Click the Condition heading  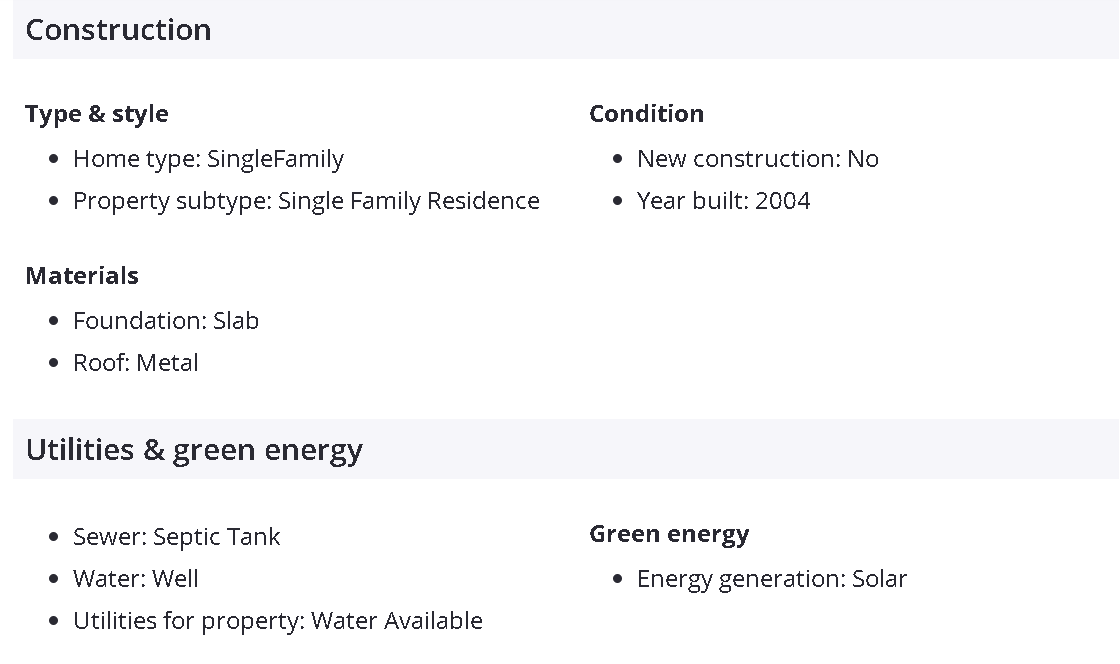[646, 114]
